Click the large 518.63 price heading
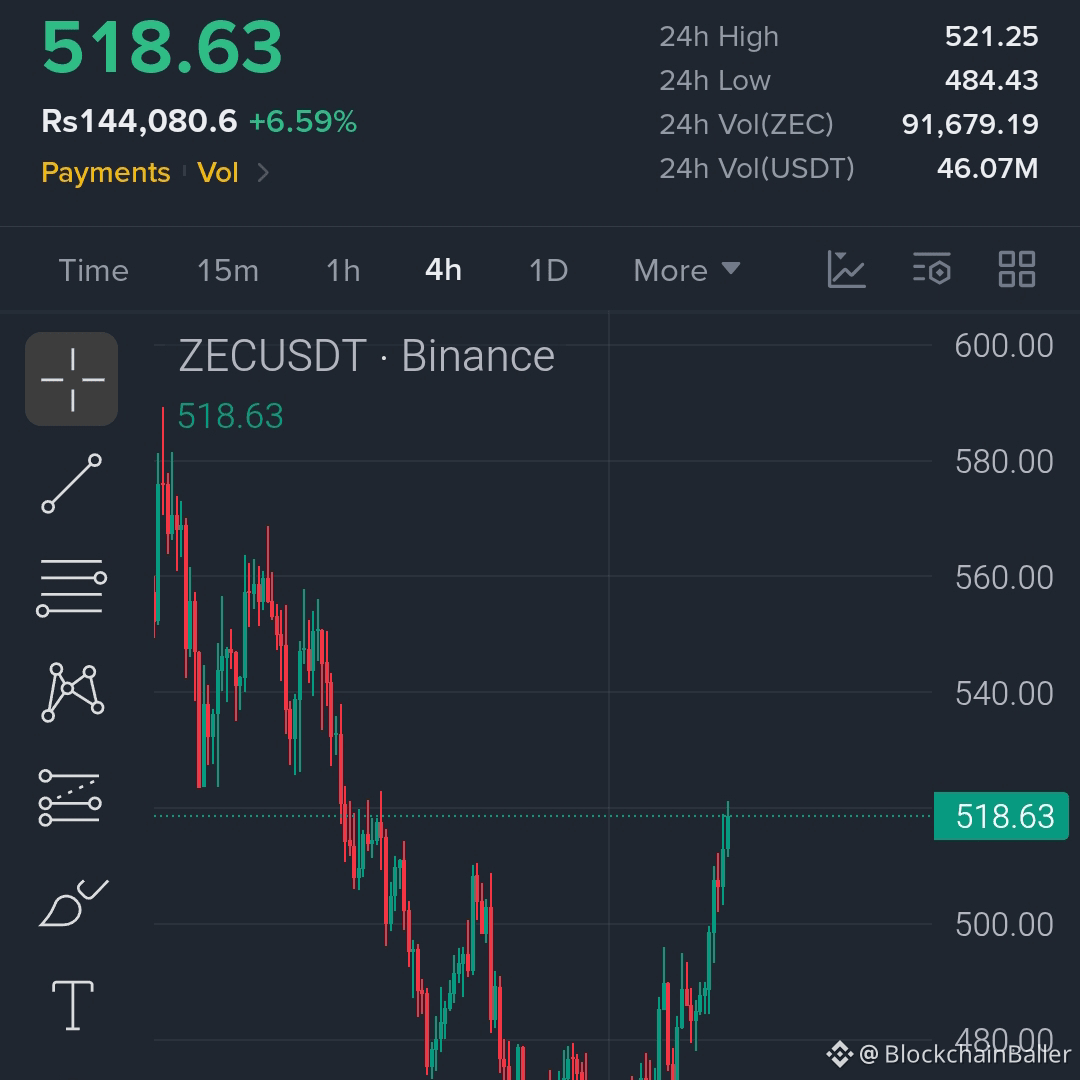This screenshot has height=1080, width=1080. 162,47
